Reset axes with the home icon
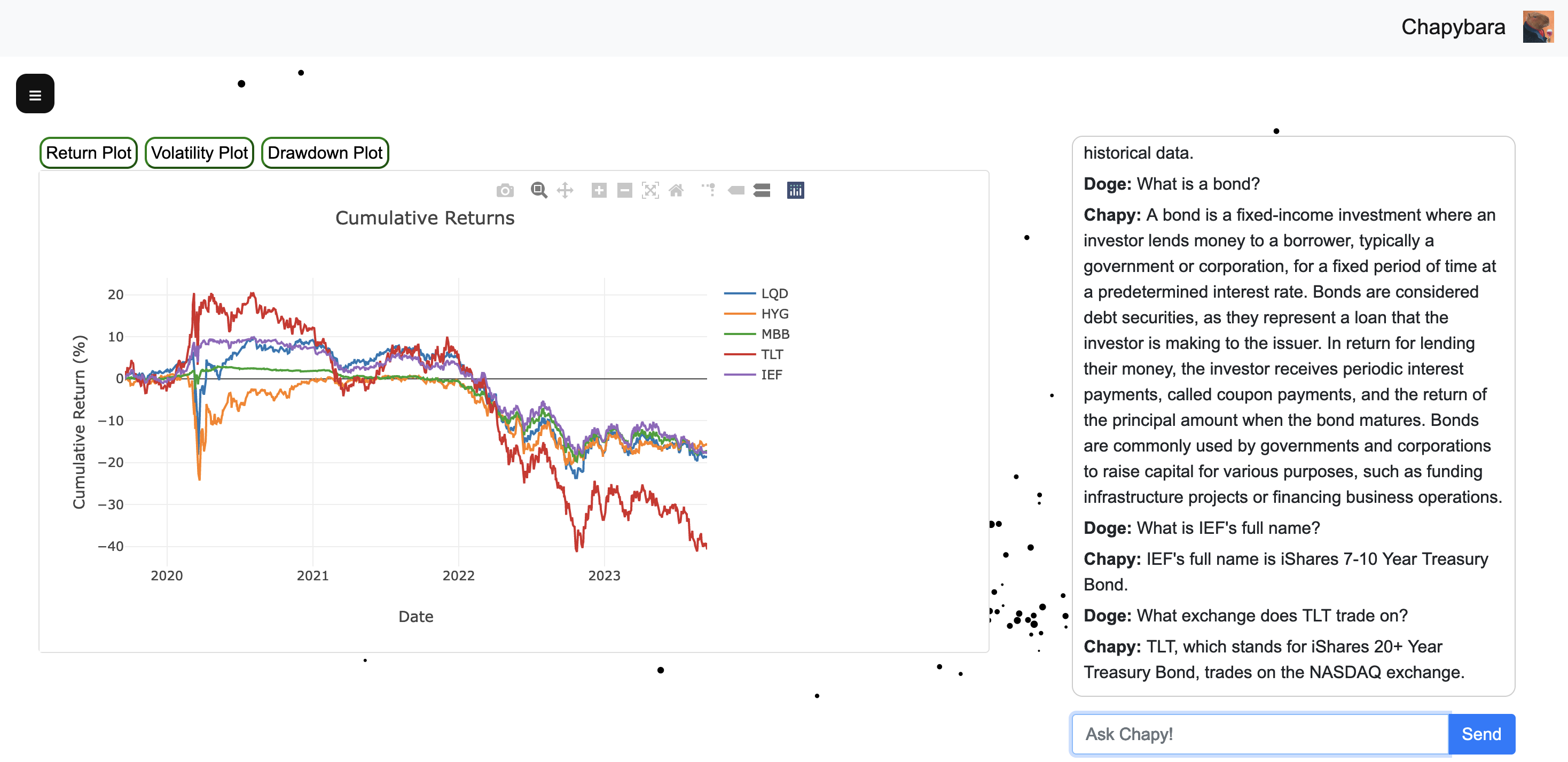This screenshot has width=1568, height=762. 676,191
